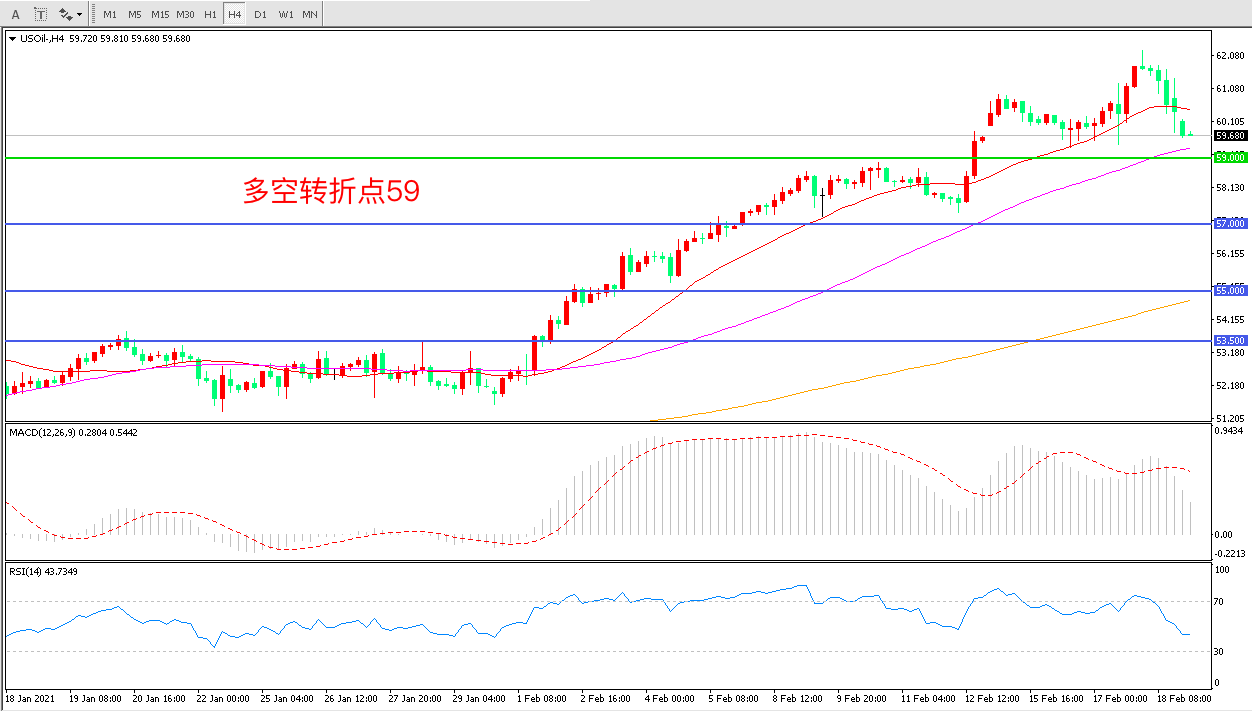The width and height of the screenshot is (1252, 711).
Task: Select the H1 timeframe button
Action: (210, 15)
